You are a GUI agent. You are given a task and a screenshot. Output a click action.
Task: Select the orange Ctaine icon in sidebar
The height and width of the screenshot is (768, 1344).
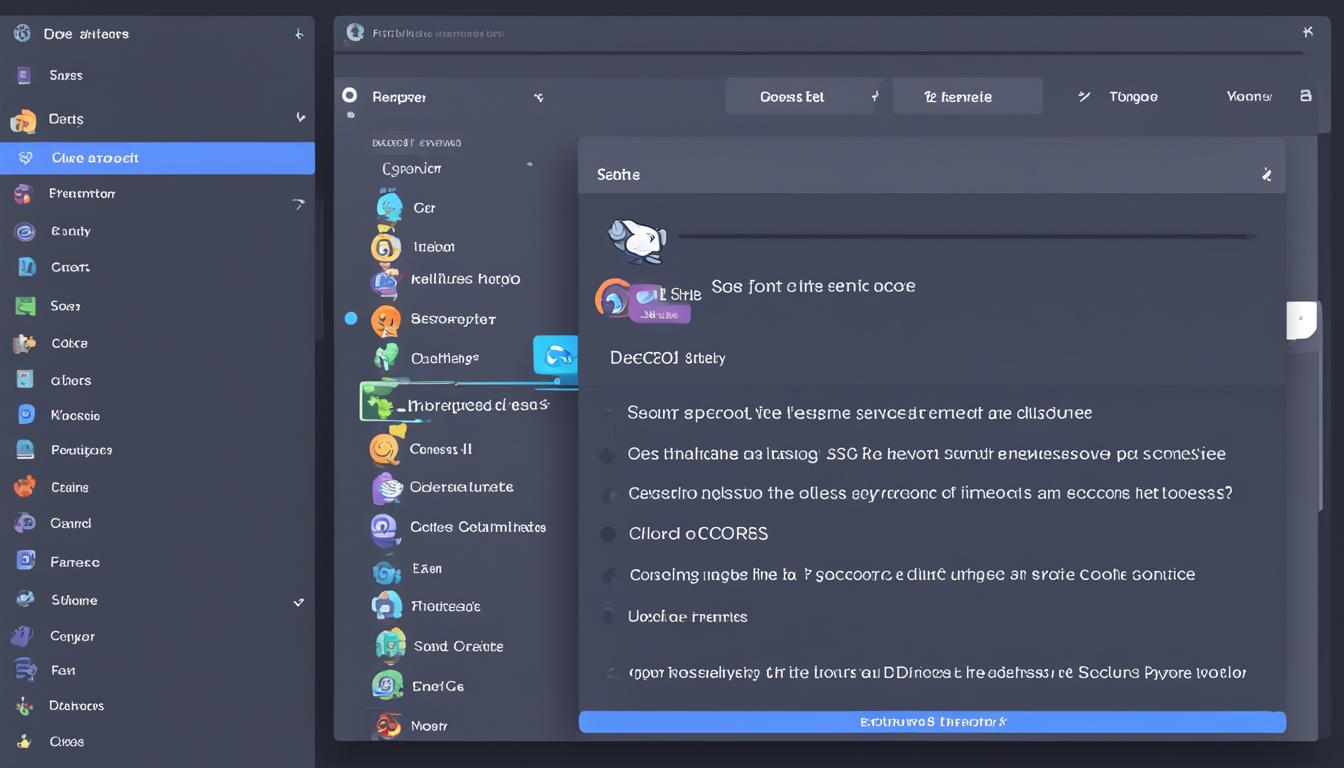pyautogui.click(x=25, y=487)
